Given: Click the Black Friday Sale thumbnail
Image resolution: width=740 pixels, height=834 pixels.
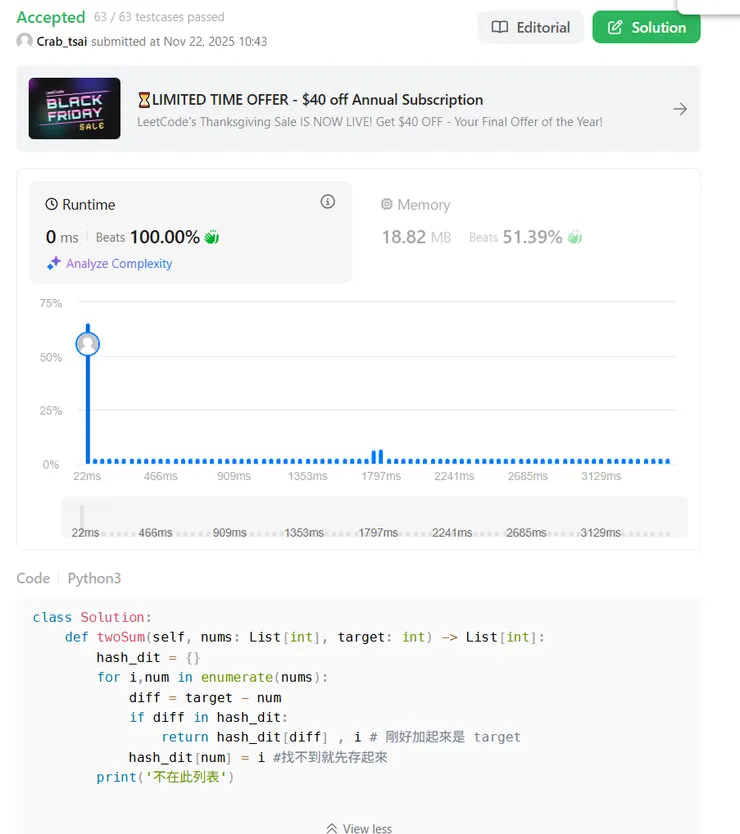Looking at the screenshot, I should tap(75, 108).
